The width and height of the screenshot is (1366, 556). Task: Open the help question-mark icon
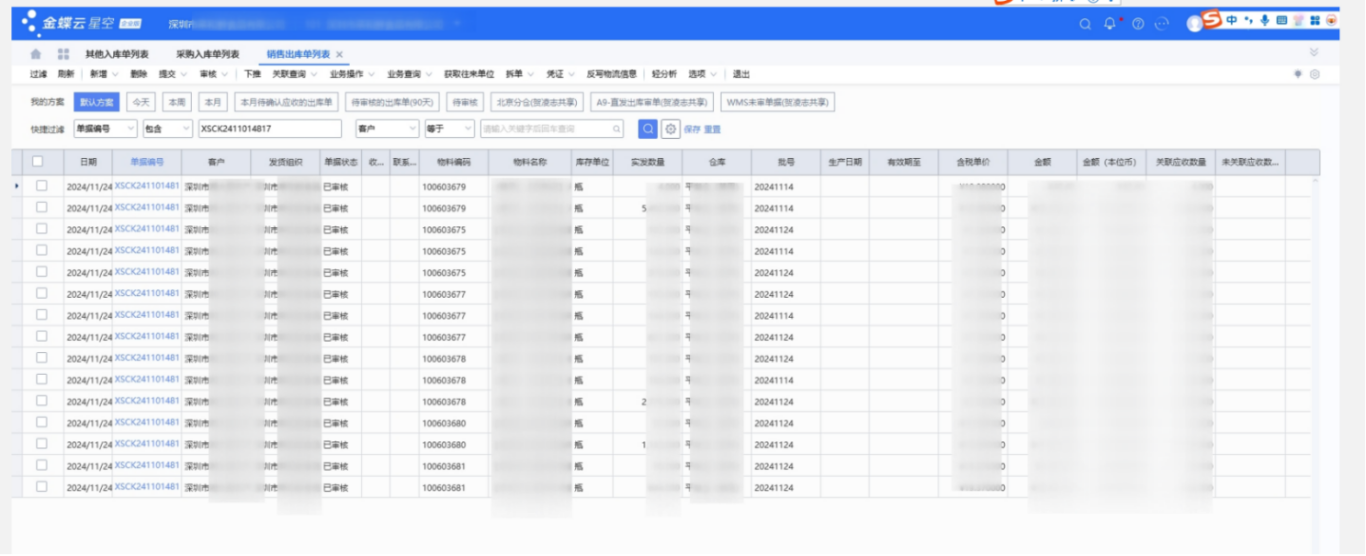pyautogui.click(x=1138, y=24)
